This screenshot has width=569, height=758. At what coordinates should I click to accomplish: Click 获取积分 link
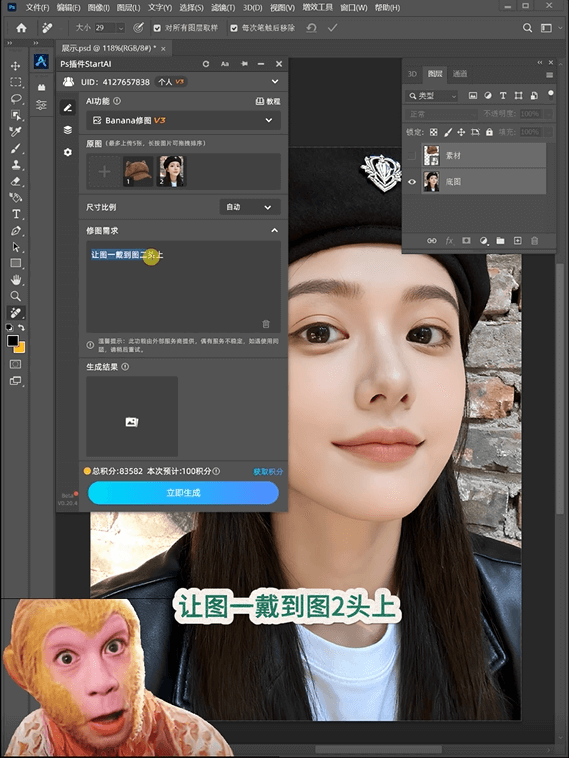[x=268, y=471]
